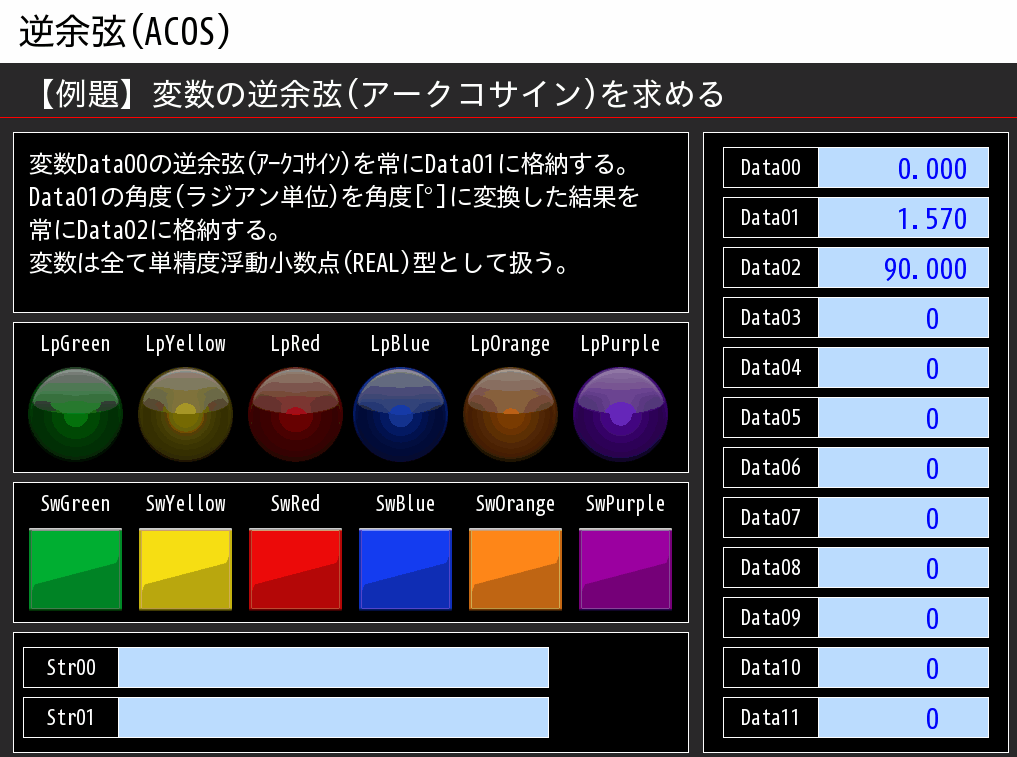1017x757 pixels.
Task: Select the Data04 value field
Action: pos(903,367)
